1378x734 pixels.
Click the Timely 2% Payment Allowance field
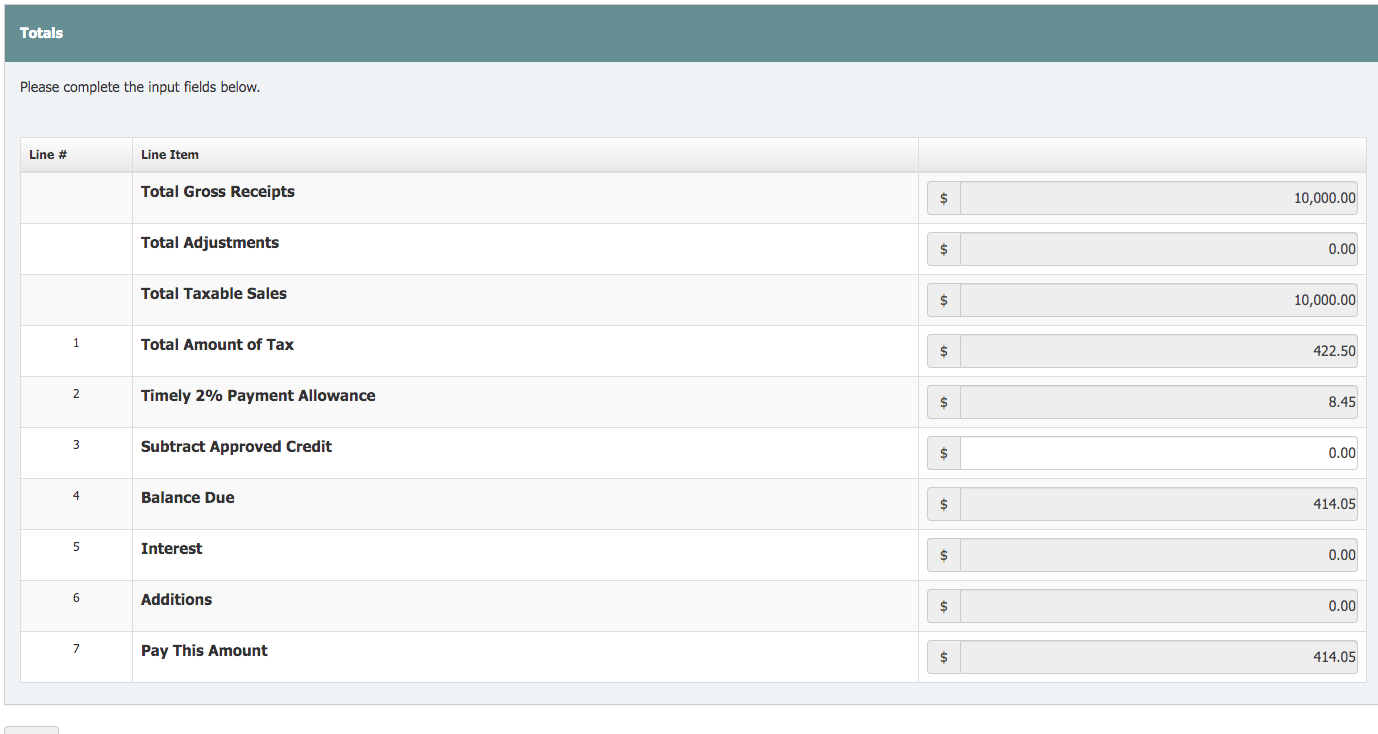(1159, 402)
